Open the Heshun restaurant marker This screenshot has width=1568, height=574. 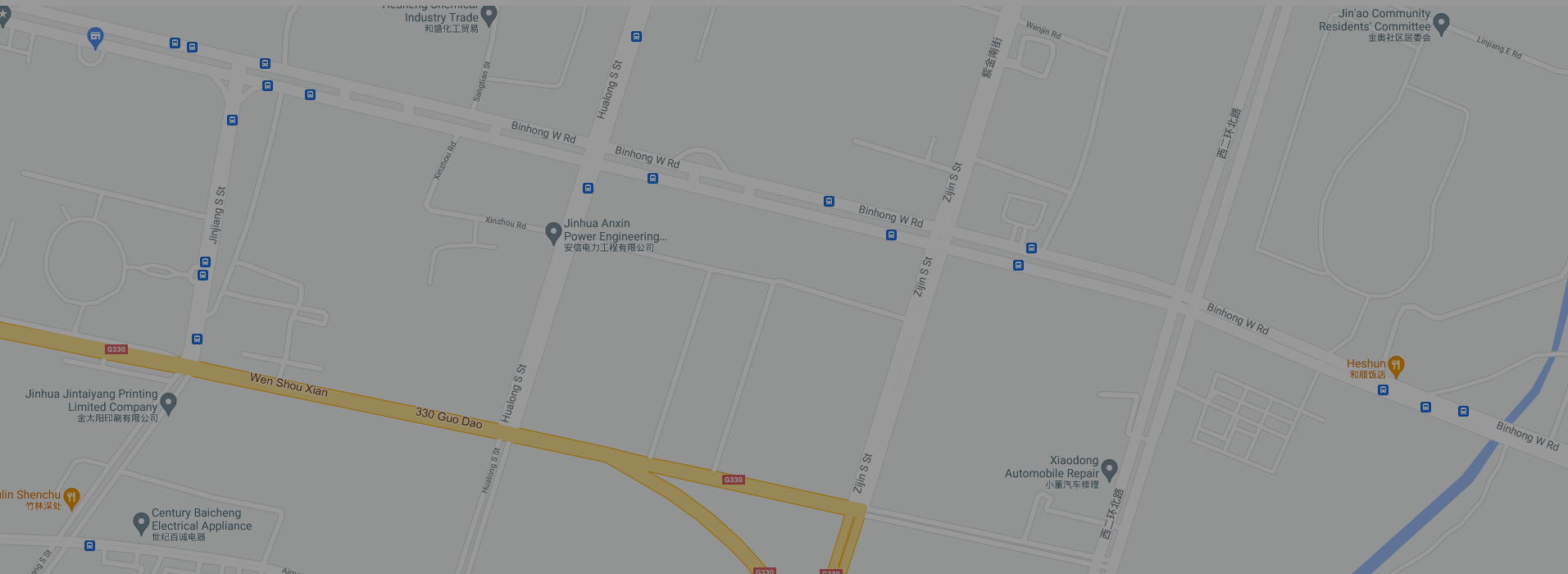pos(1397,367)
